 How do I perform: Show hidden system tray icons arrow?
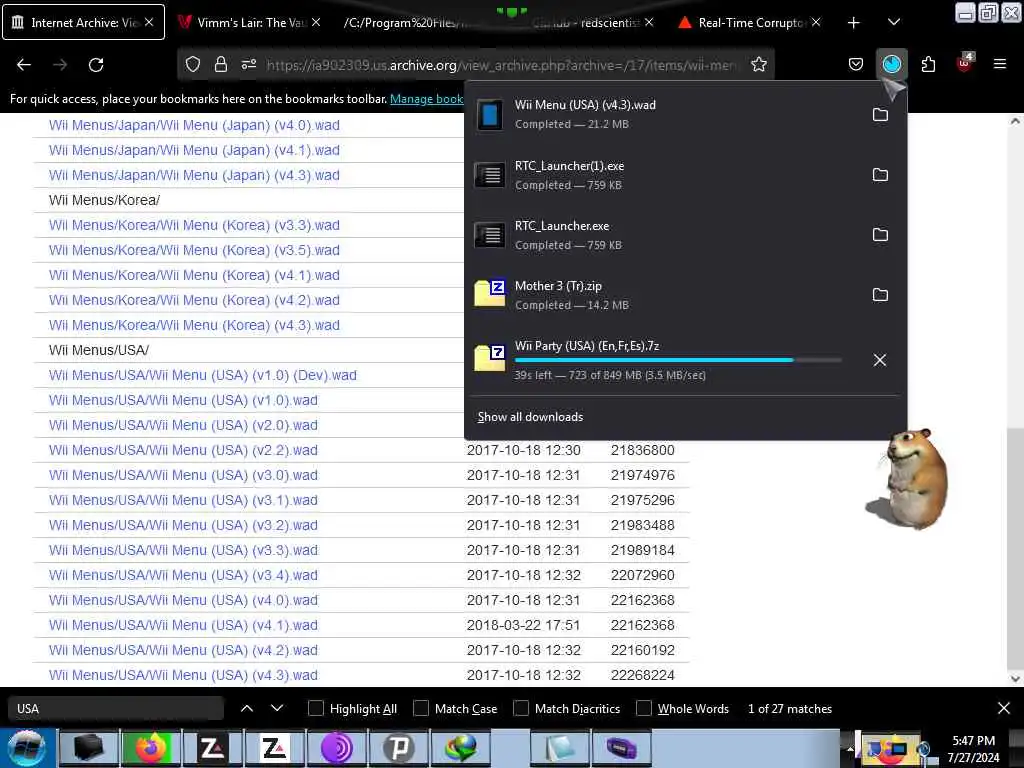(x=850, y=749)
